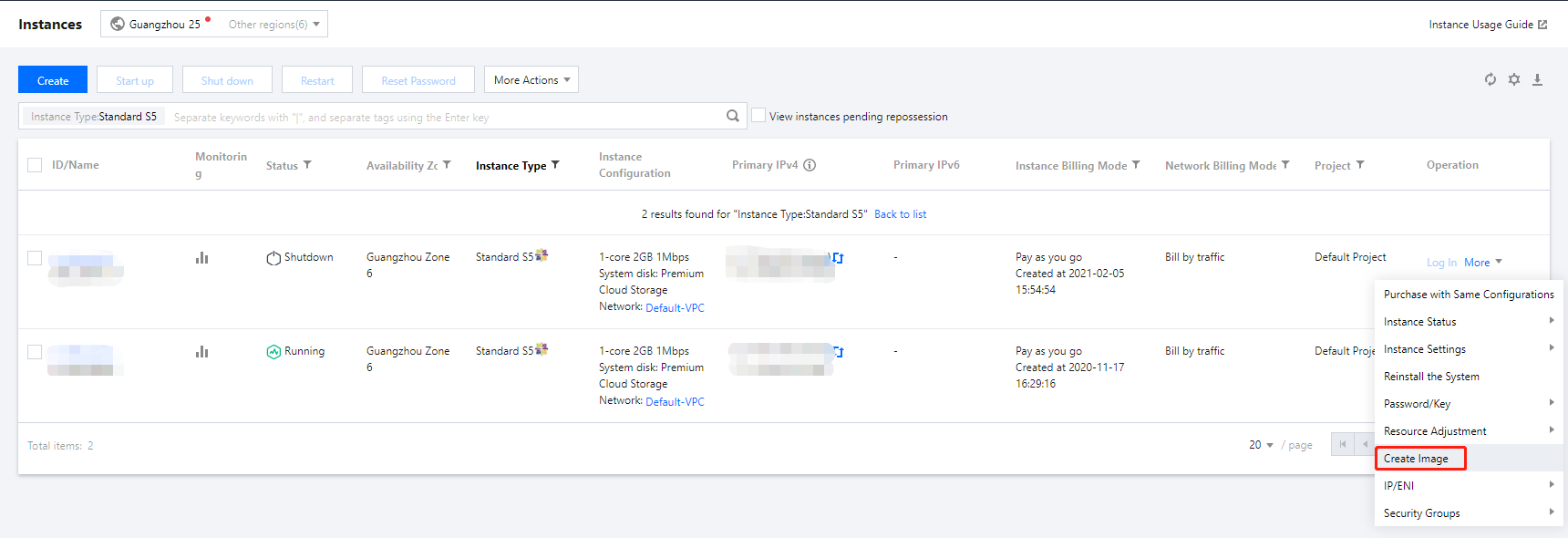1568x538 pixels.
Task: Select Create Image from the menu
Action: point(1416,459)
